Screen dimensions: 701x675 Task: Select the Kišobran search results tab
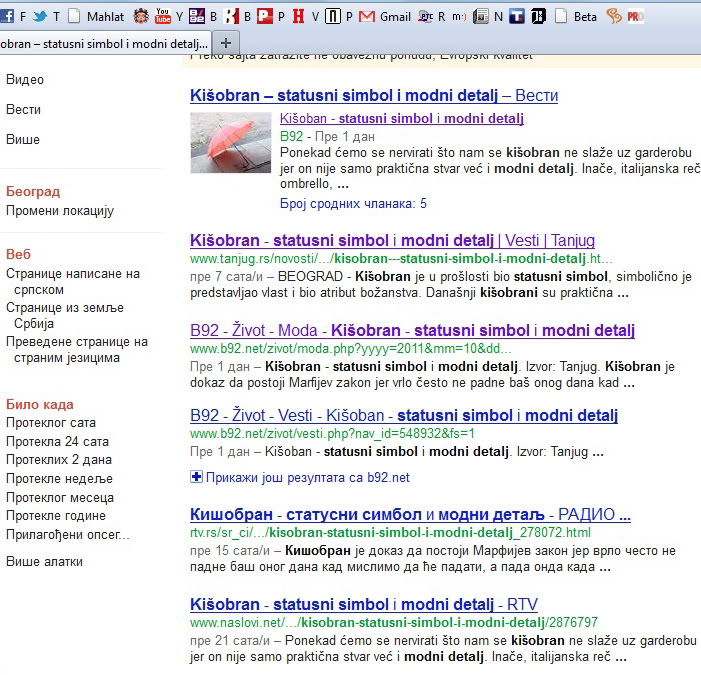[x=105, y=43]
